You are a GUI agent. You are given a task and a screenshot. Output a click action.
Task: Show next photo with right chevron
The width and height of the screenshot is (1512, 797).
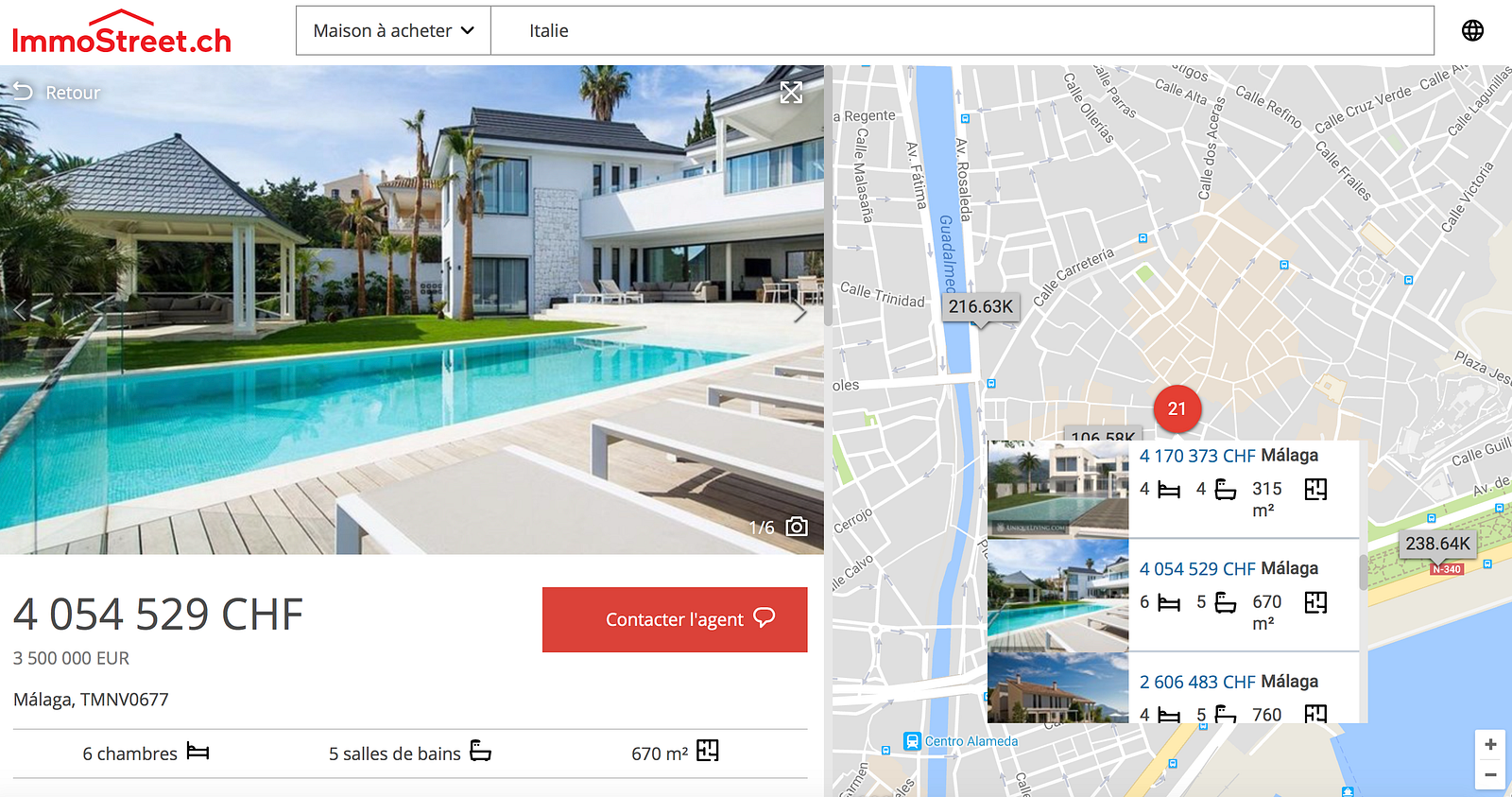(x=799, y=310)
